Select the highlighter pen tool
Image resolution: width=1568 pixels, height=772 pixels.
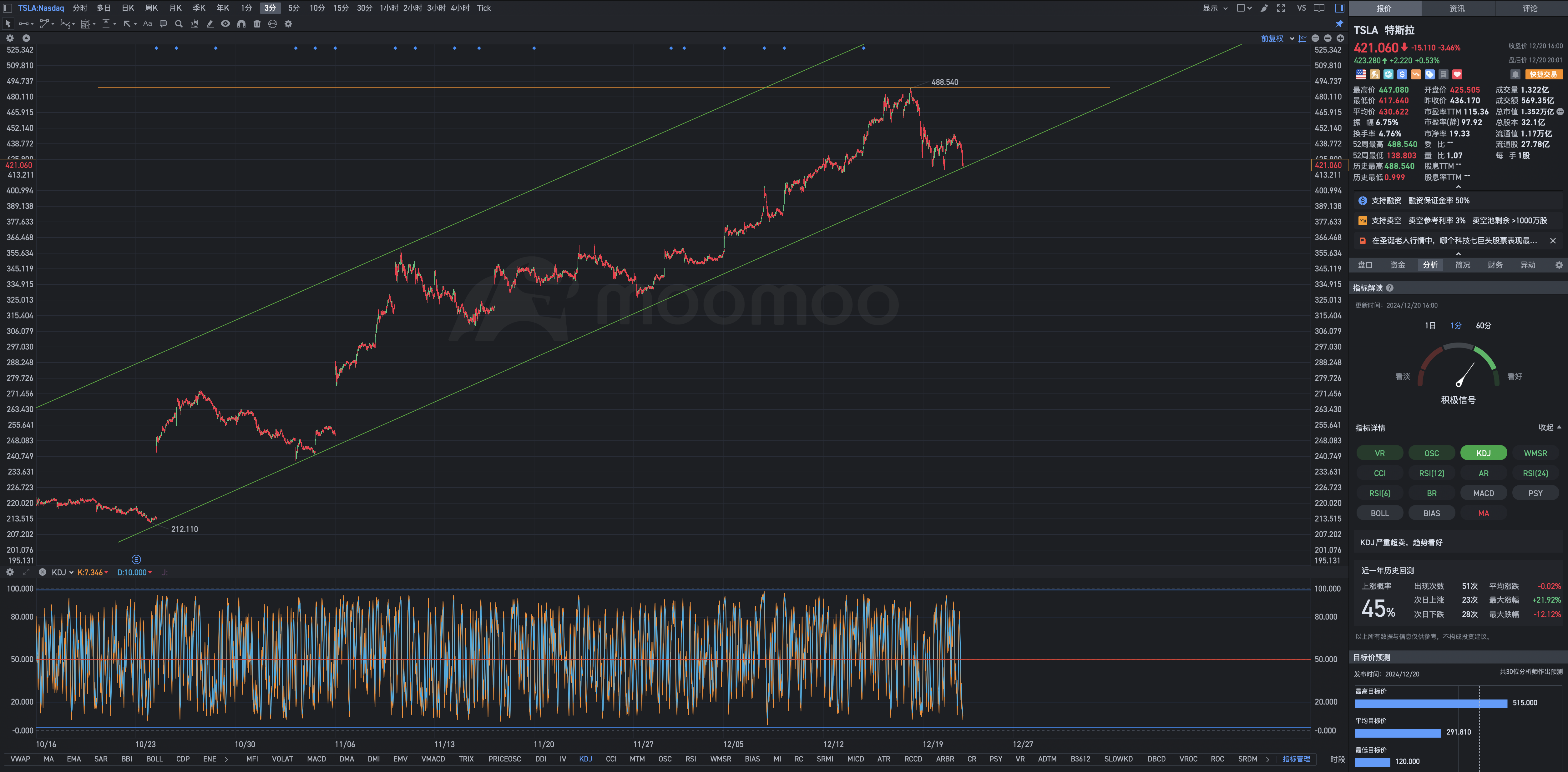210,24
